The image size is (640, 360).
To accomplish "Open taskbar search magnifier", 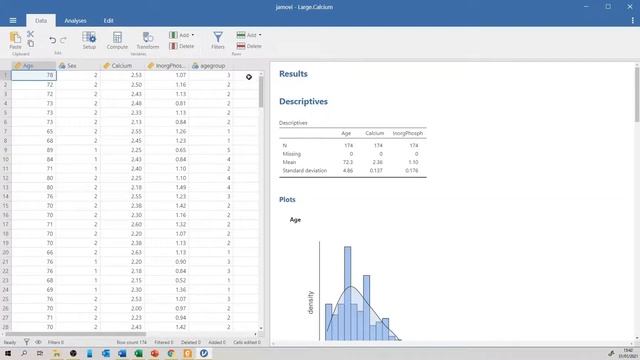I will pyautogui.click(x=24, y=353).
